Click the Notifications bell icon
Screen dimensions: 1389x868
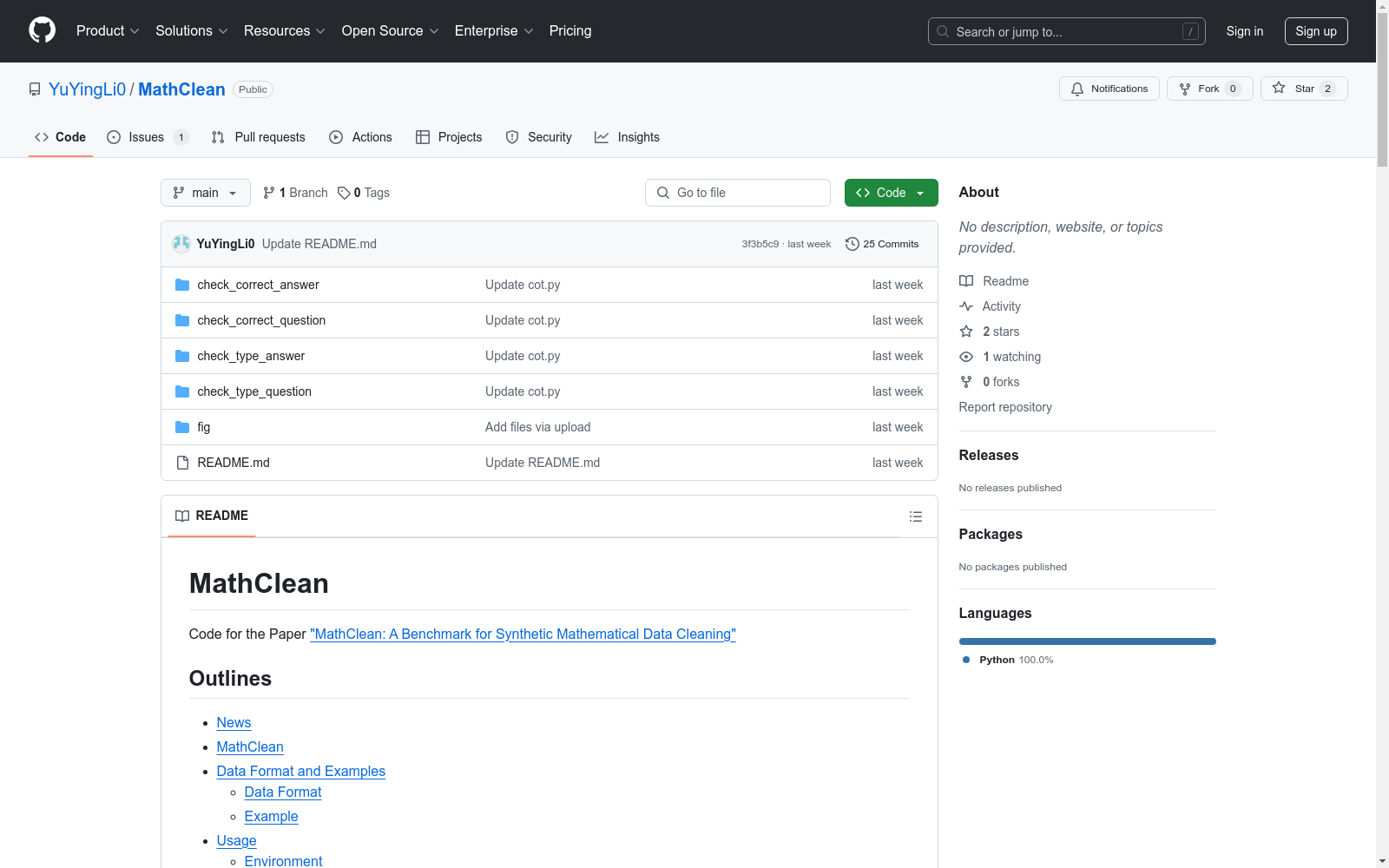[1077, 89]
